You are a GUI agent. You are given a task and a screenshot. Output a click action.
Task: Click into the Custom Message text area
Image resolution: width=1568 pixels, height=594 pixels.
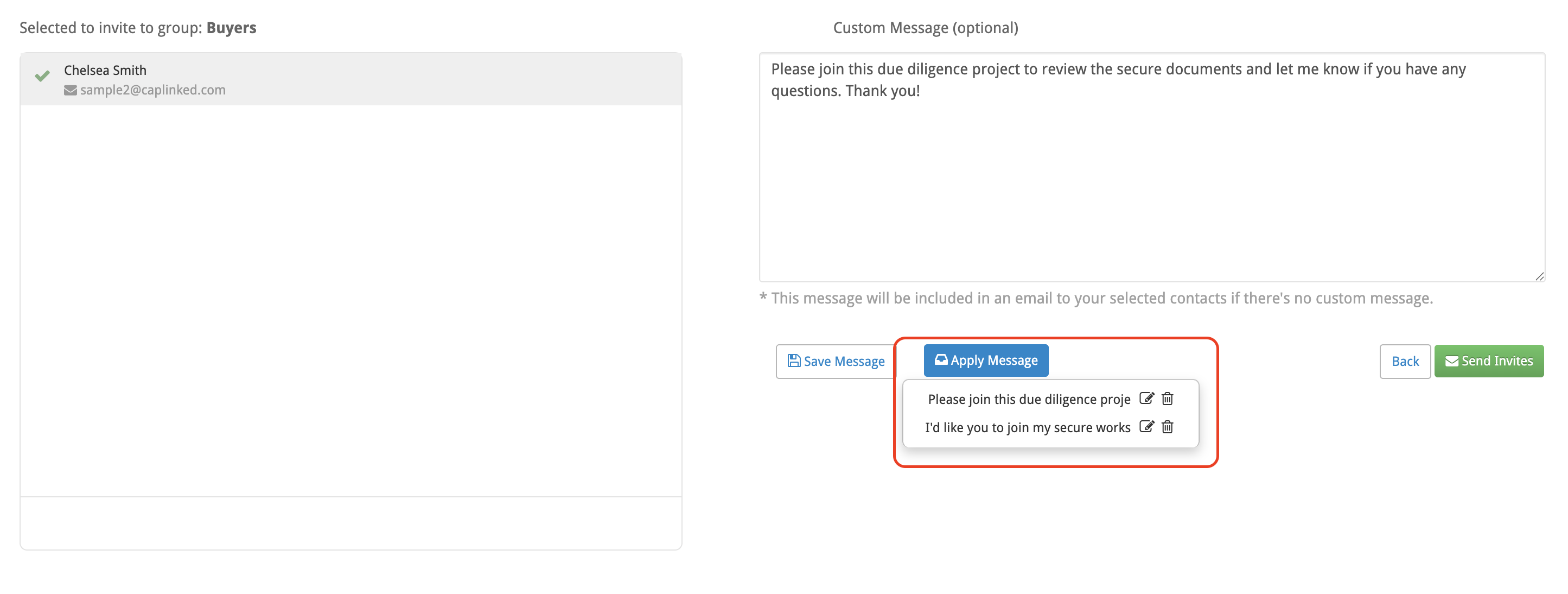pyautogui.click(x=1151, y=167)
